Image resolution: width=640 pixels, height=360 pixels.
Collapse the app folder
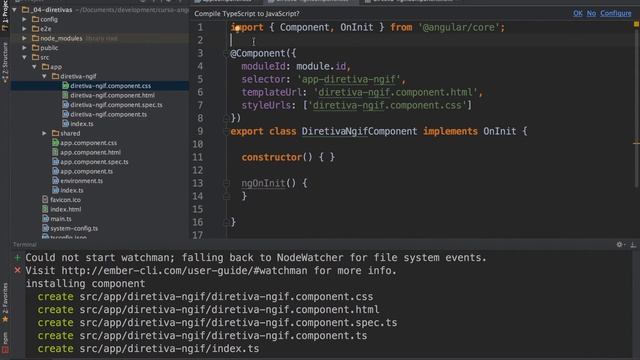pyautogui.click(x=34, y=67)
